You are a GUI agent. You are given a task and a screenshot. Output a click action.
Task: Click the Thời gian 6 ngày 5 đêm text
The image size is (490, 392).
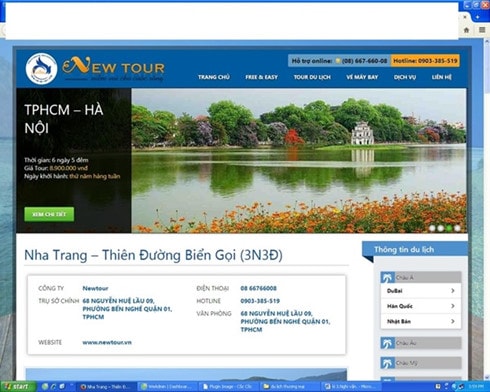coord(56,160)
